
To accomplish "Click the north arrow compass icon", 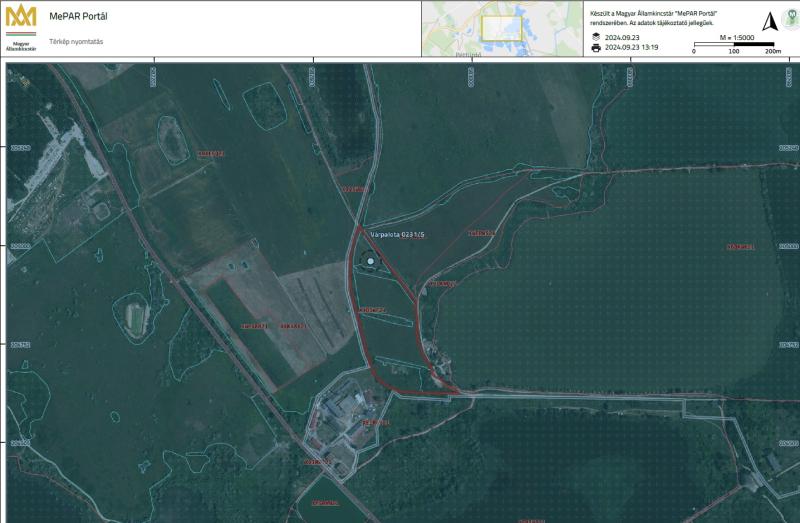I will click(768, 23).
